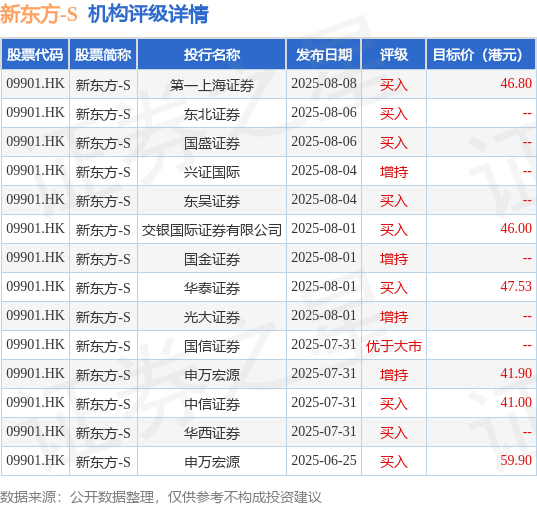This screenshot has width=537, height=506.
Task: Click the 发布日期 column header
Action: [x=324, y=54]
